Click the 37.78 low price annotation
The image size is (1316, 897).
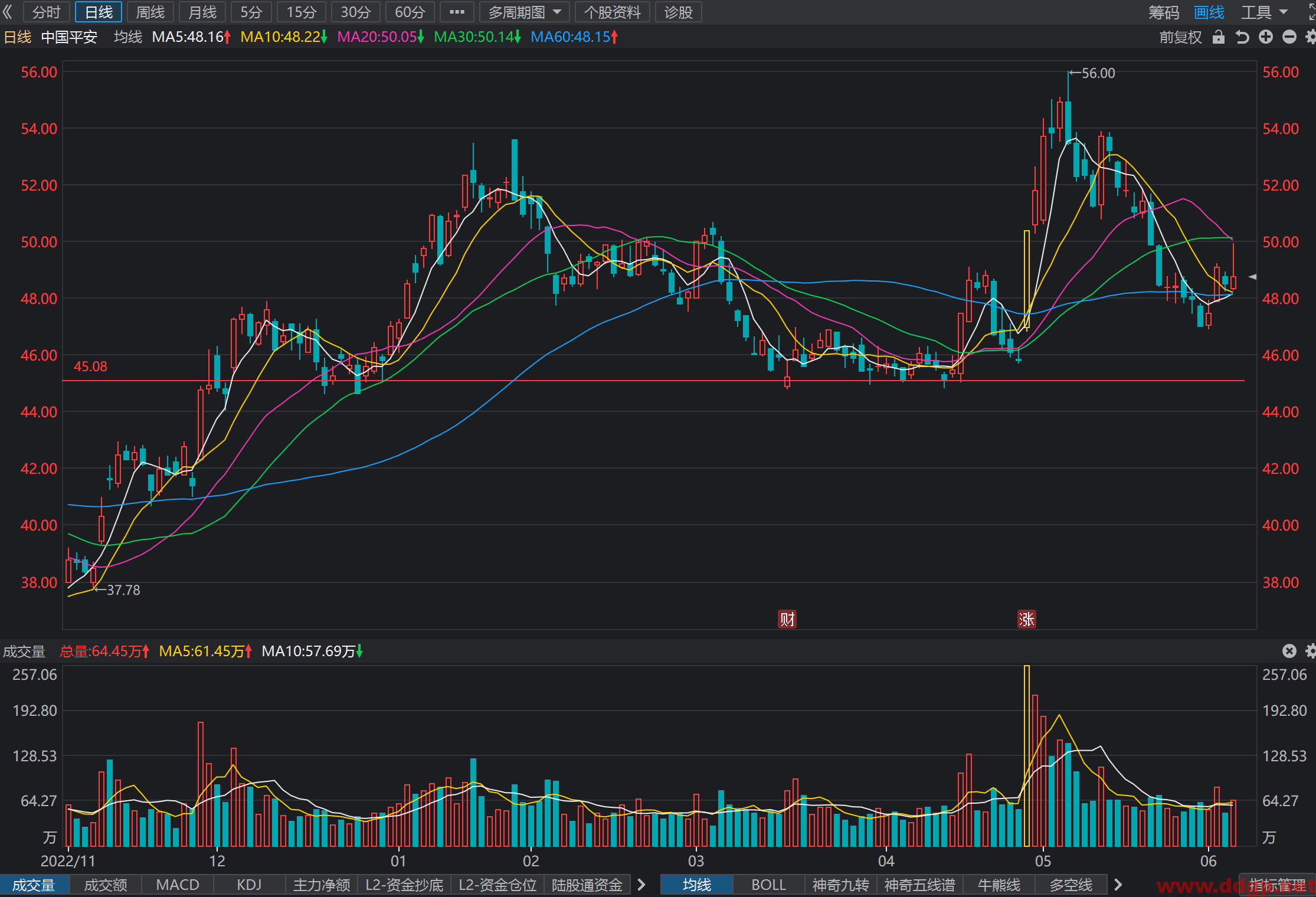117,590
